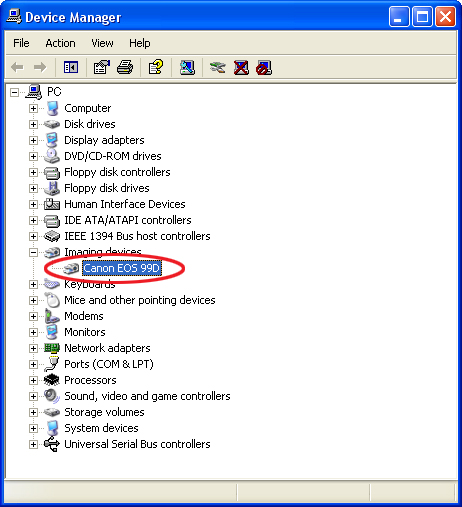This screenshot has width=462, height=507.
Task: Click the Print toolbar icon
Action: pos(125,67)
